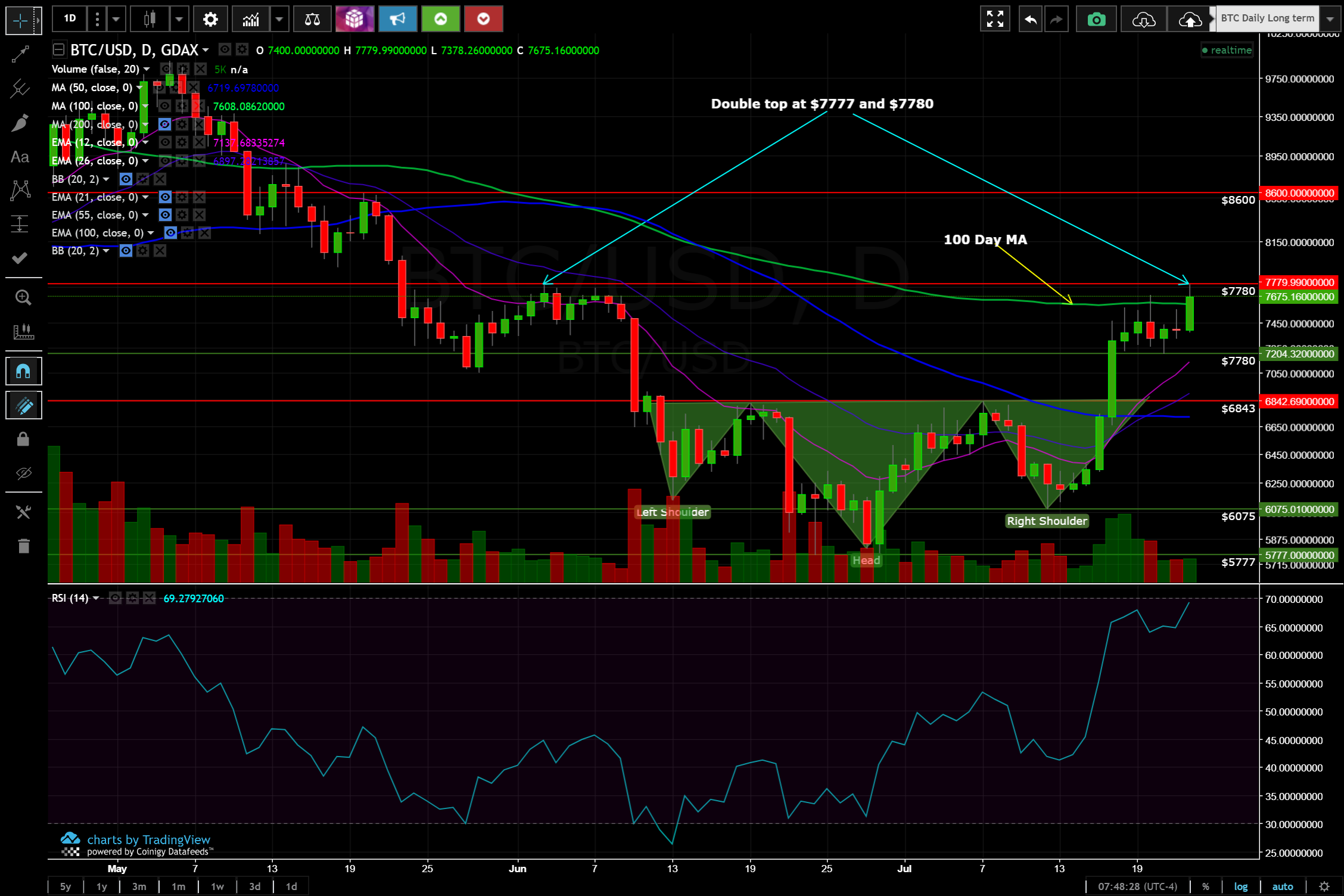Take a chart snapshot with camera icon
Viewport: 1344px width, 896px height.
click(1096, 20)
